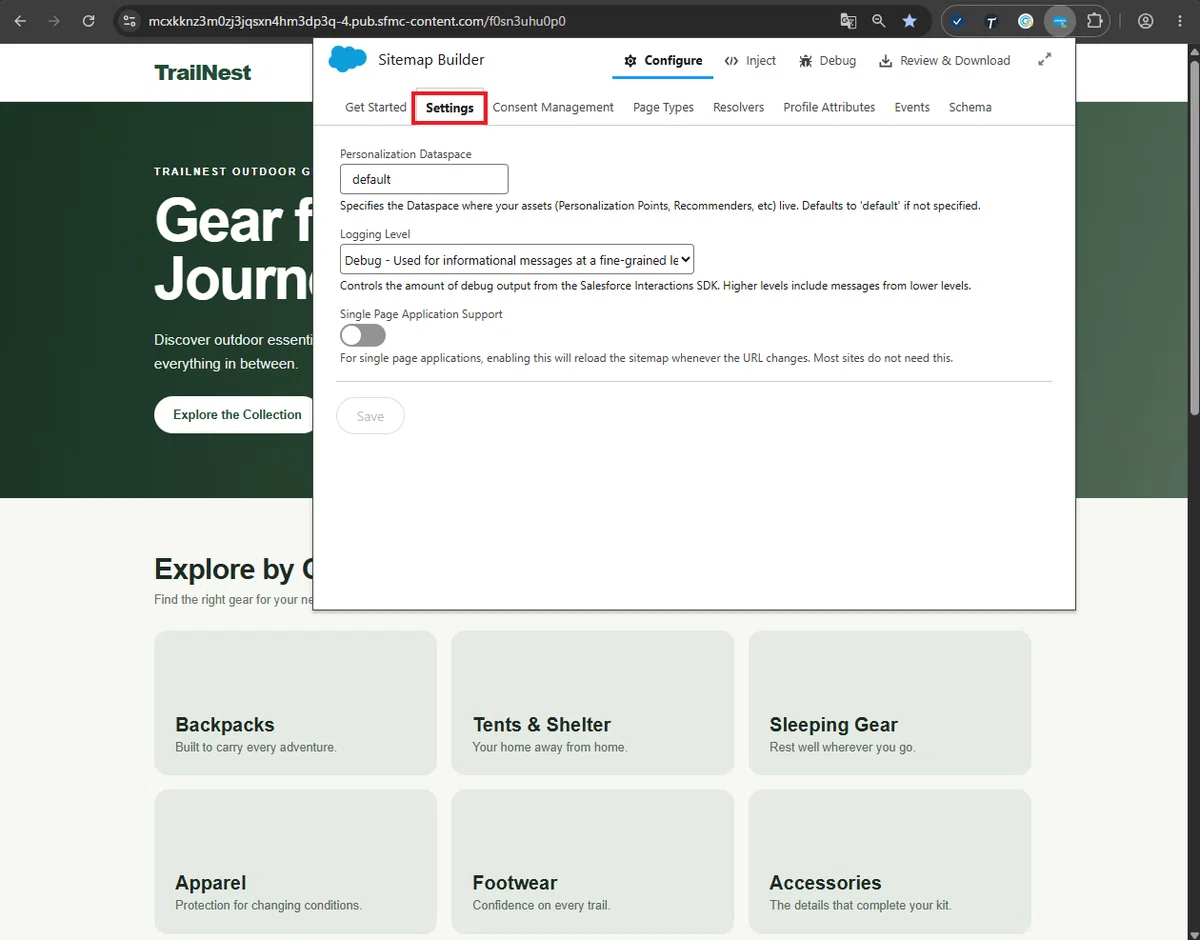Click the TrailNest logo link

coord(203,72)
